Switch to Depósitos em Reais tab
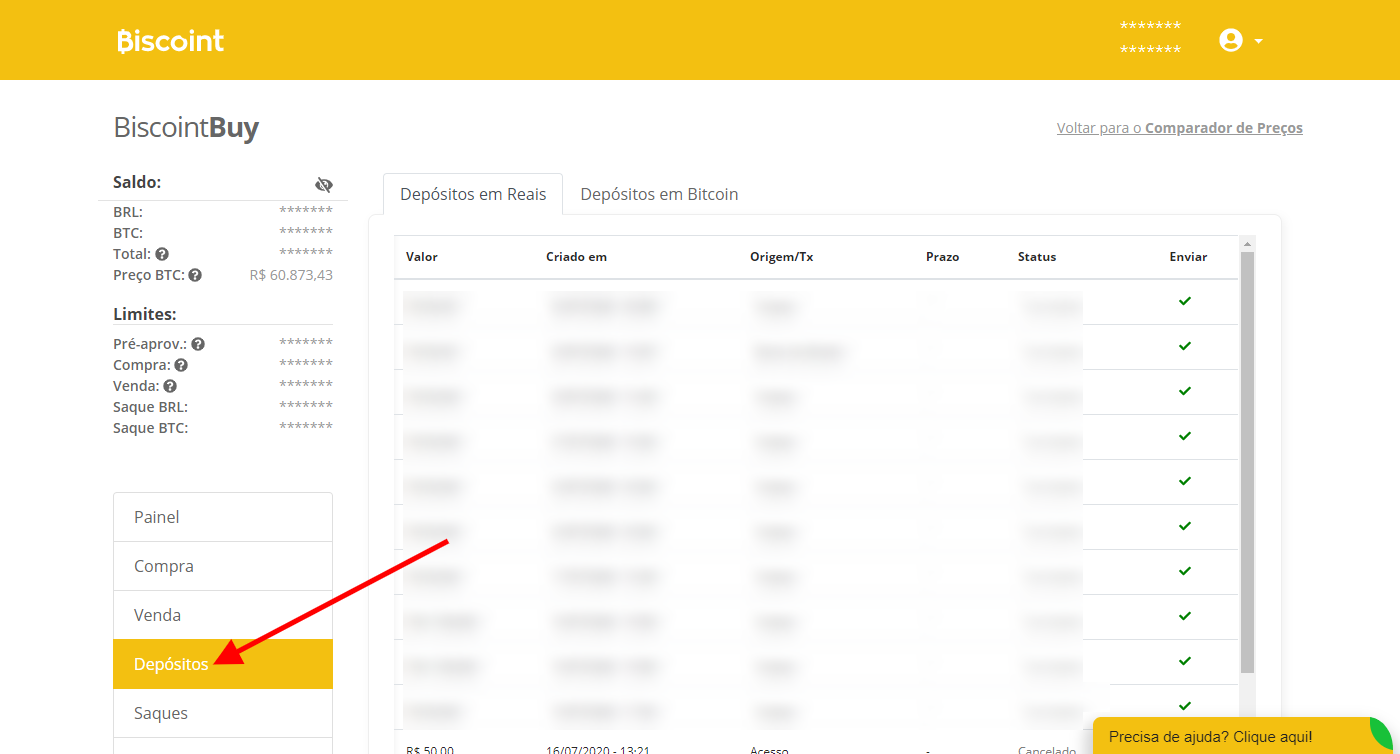Screen dimensions: 1400x754 coord(473,194)
